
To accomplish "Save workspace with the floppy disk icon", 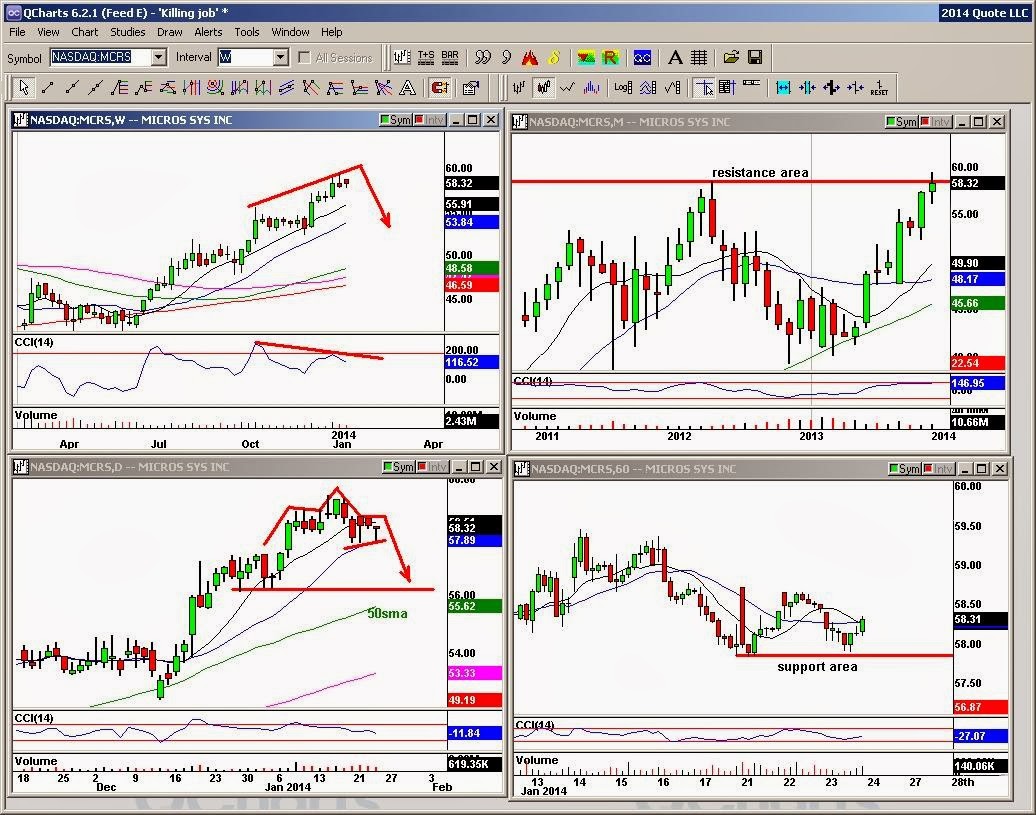I will point(755,57).
